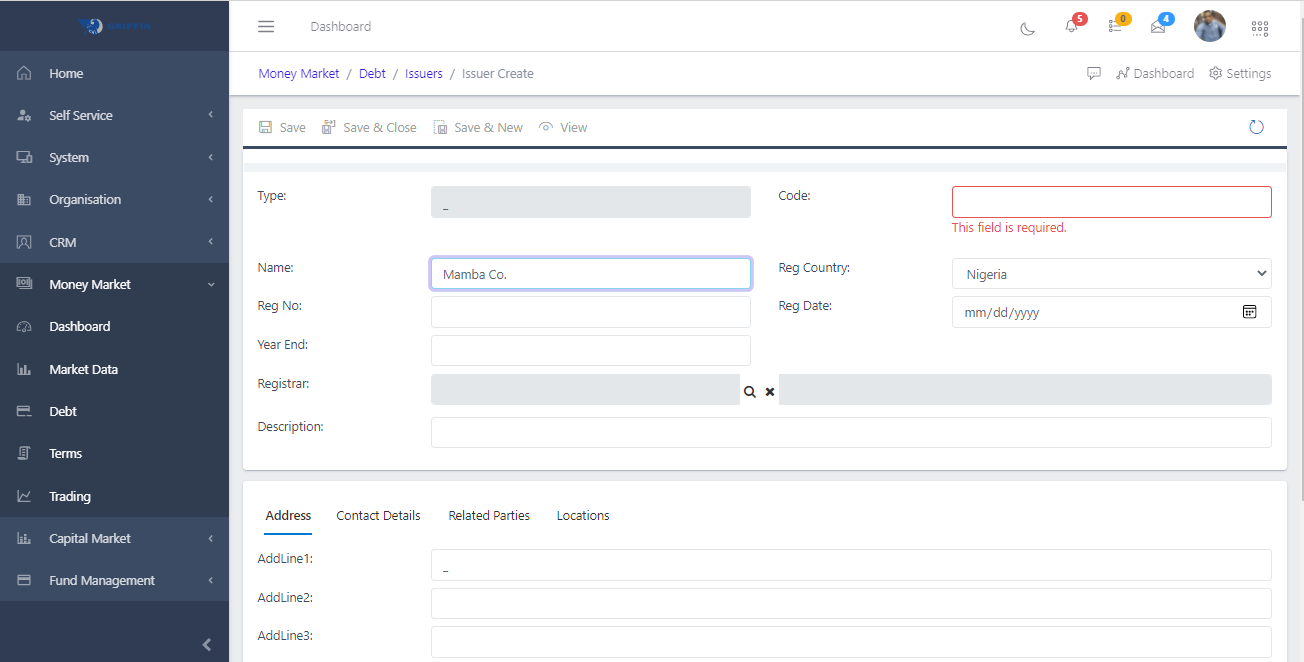
Task: Switch to the Related Parties tab
Action: point(489,515)
